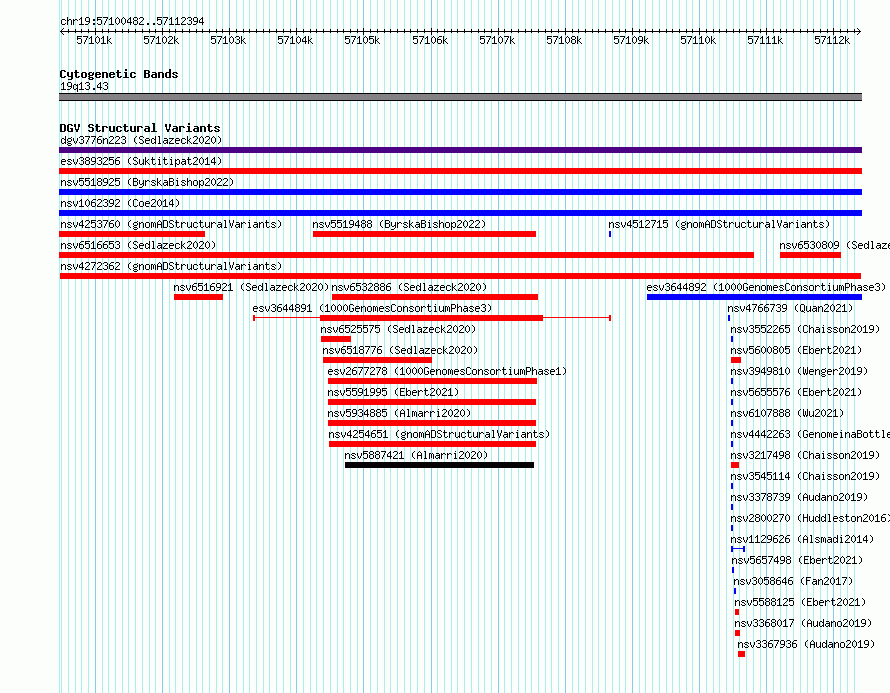Click the nsv6516921 (Sedlazeck2020) label
The image size is (890, 693).
(251, 287)
